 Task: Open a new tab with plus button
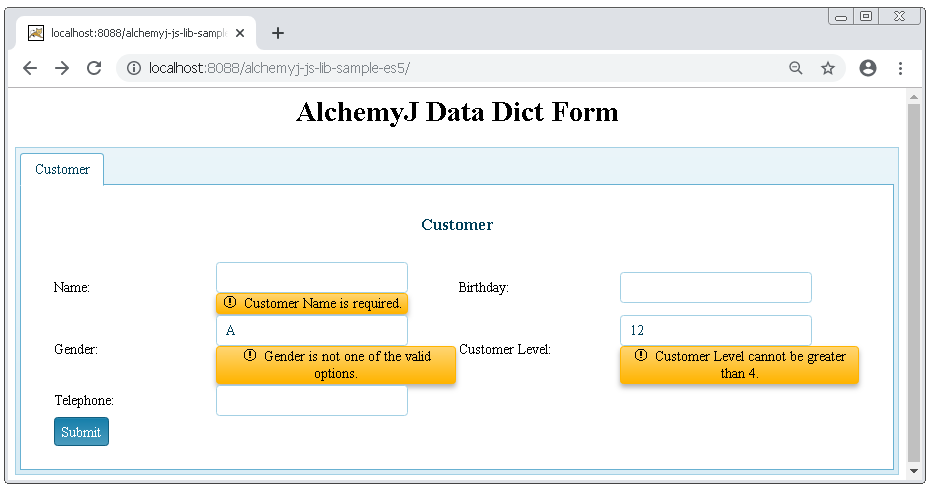tap(278, 33)
